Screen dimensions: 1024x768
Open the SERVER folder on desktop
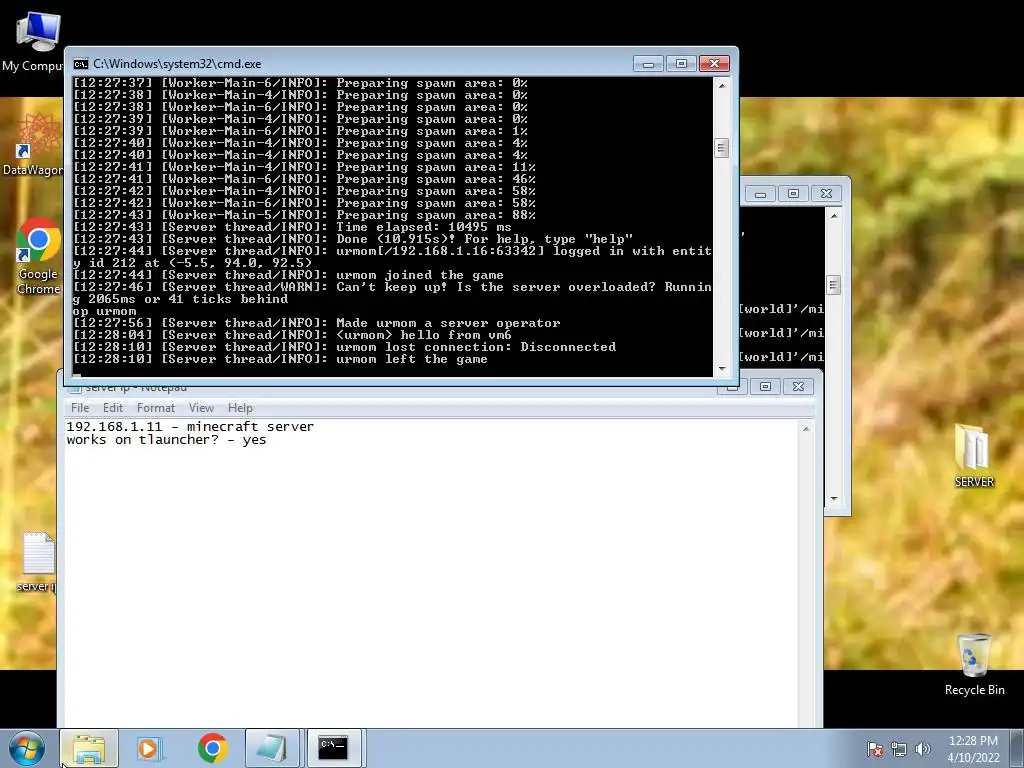[x=974, y=456]
